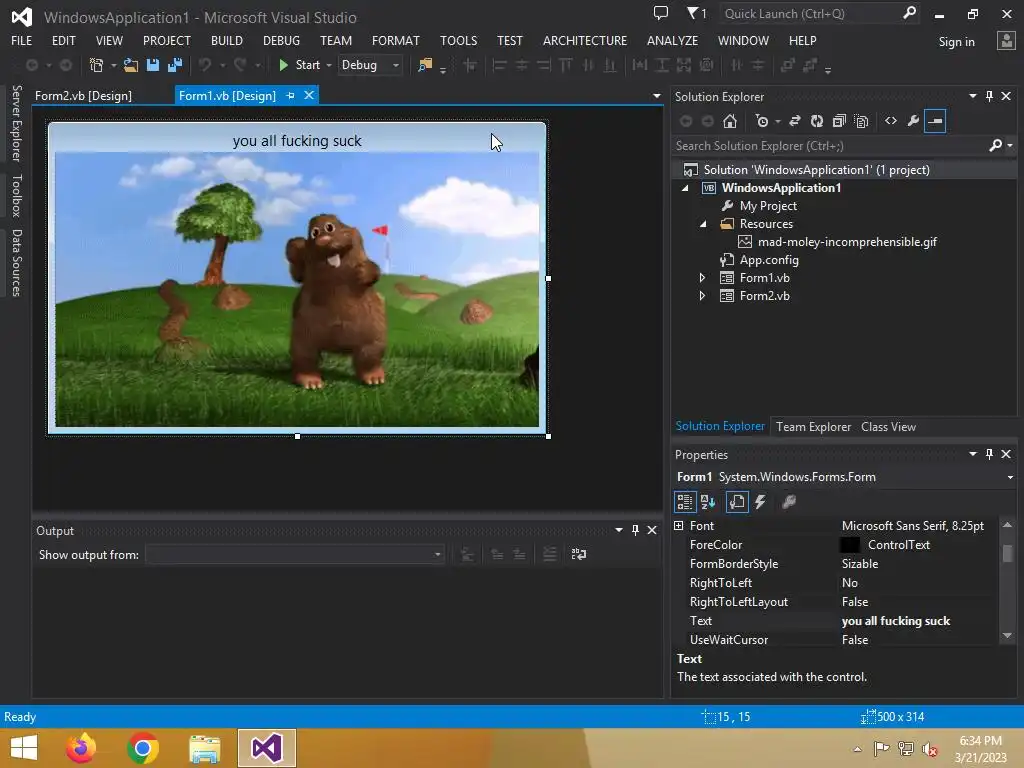The image size is (1024, 768).
Task: Click the Quick Launch search magnifier
Action: point(909,13)
